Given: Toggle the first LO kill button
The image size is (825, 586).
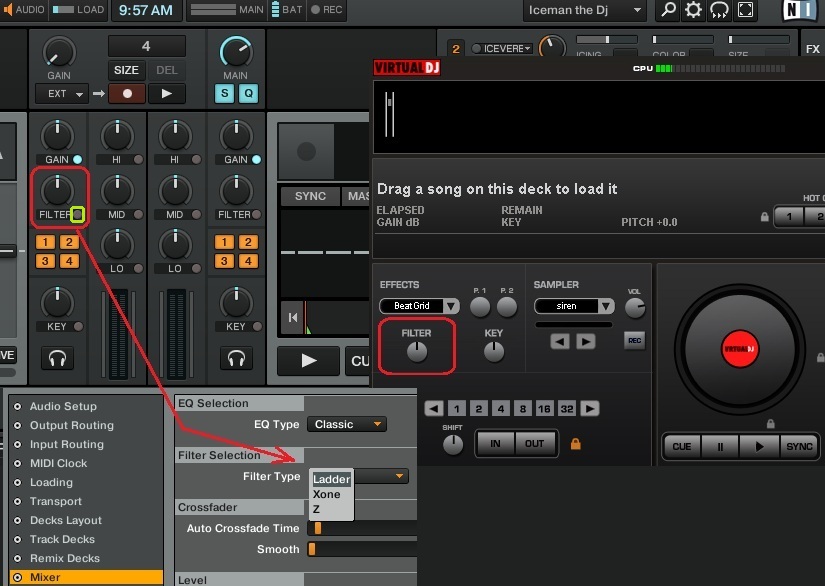Looking at the screenshot, I should pyautogui.click(x=138, y=268).
